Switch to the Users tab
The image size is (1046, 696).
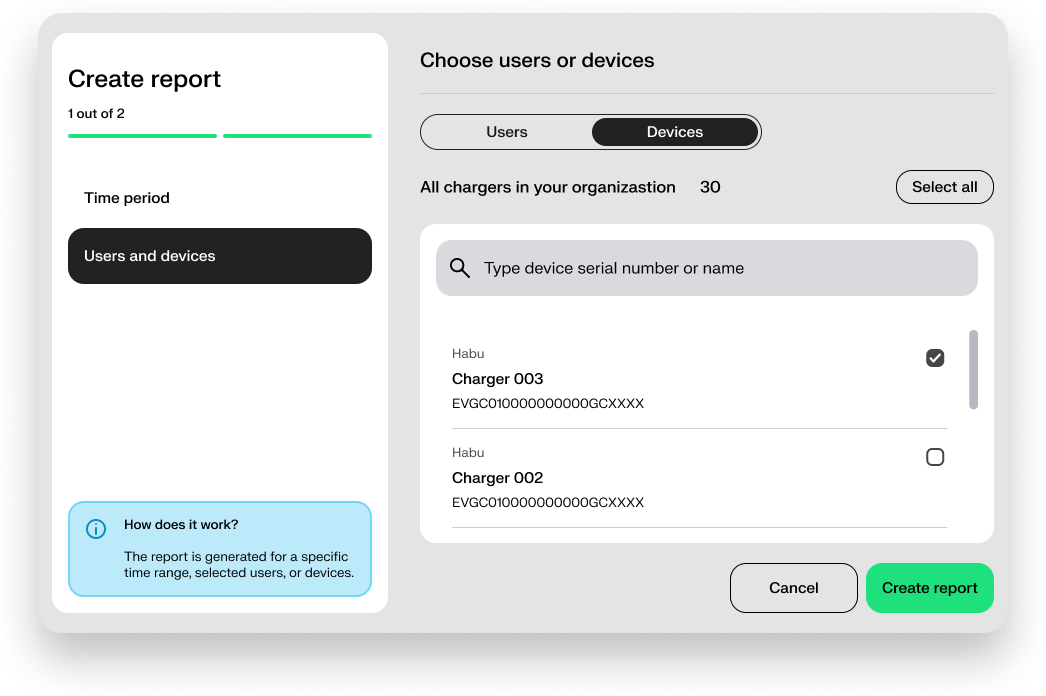click(506, 131)
